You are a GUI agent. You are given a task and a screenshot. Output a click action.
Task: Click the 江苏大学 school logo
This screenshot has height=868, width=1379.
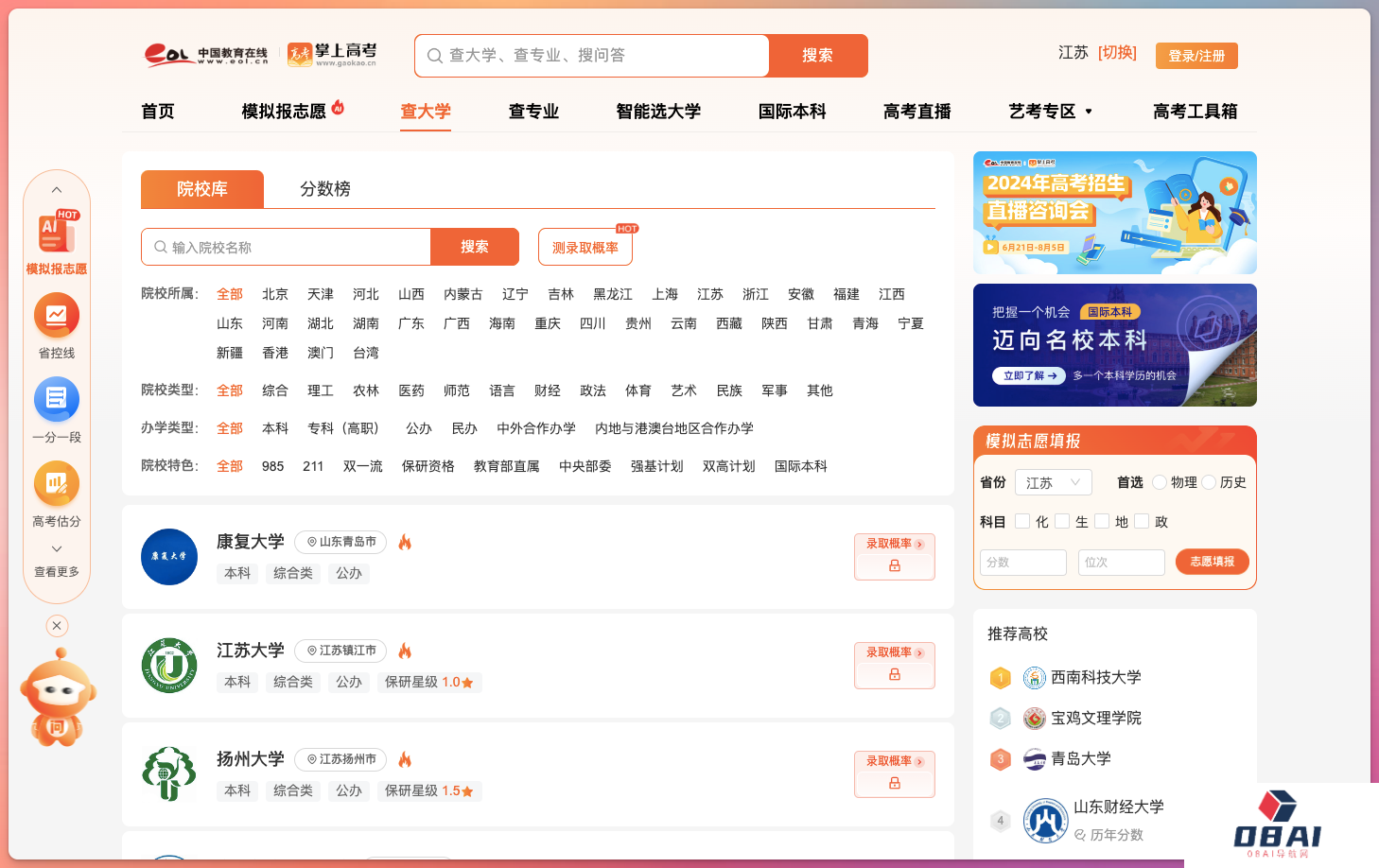[x=169, y=666]
